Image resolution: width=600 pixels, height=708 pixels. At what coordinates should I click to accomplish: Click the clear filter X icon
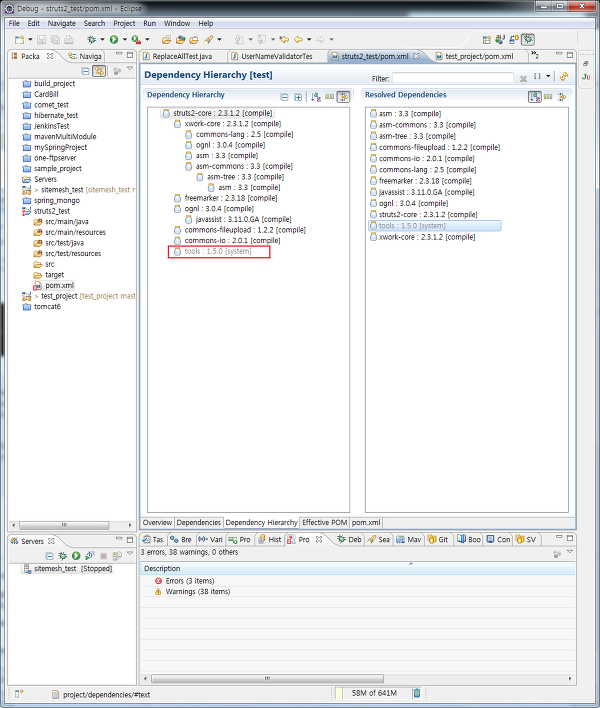[523, 79]
